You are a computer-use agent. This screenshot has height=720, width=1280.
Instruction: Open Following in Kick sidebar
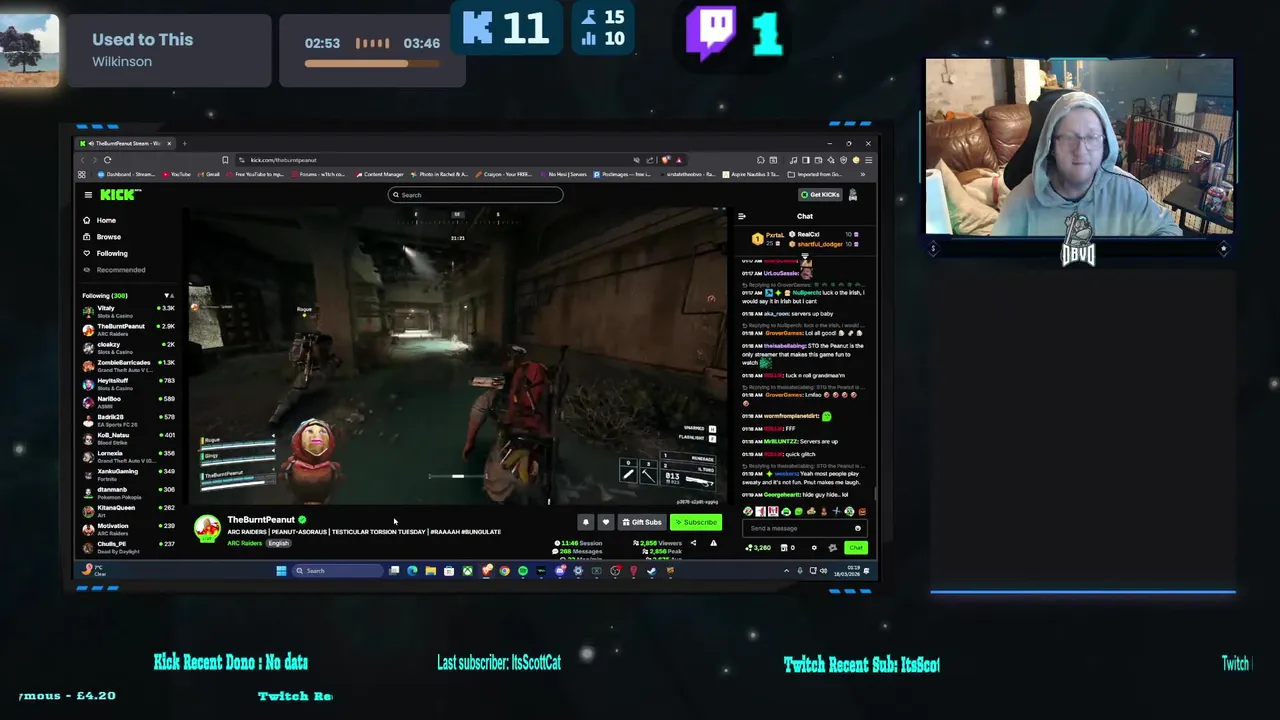click(x=111, y=253)
